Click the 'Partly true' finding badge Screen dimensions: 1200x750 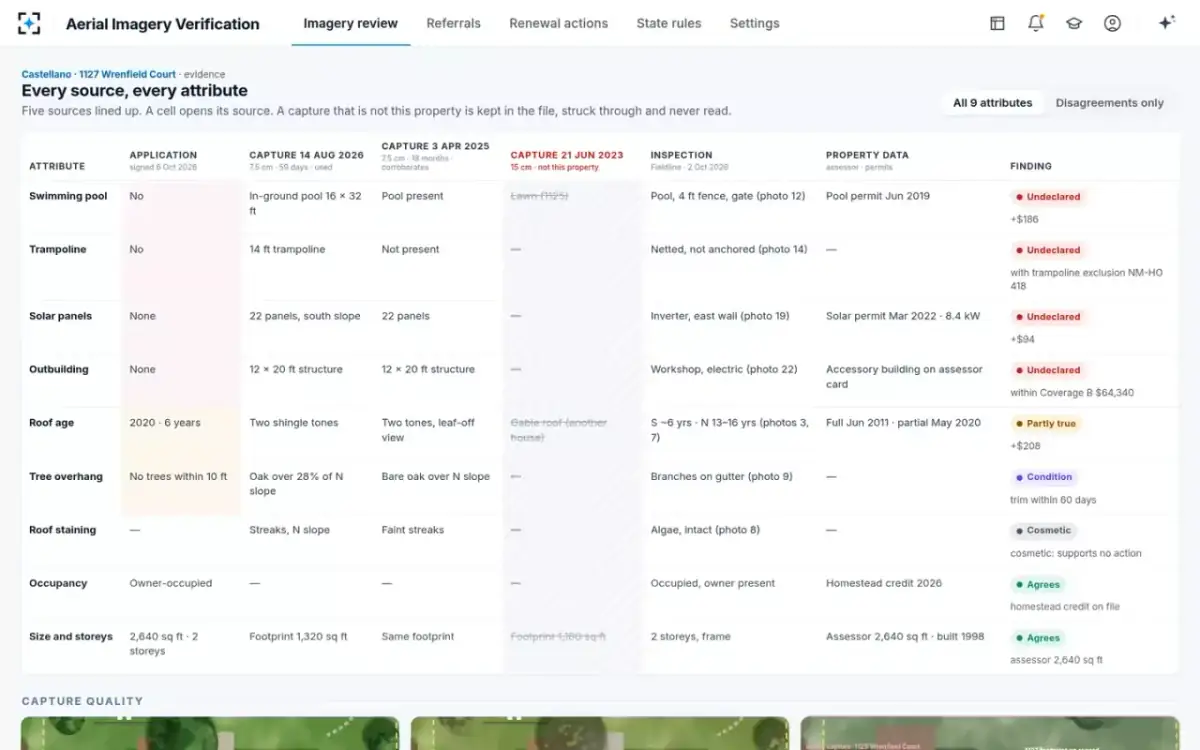[1045, 424]
